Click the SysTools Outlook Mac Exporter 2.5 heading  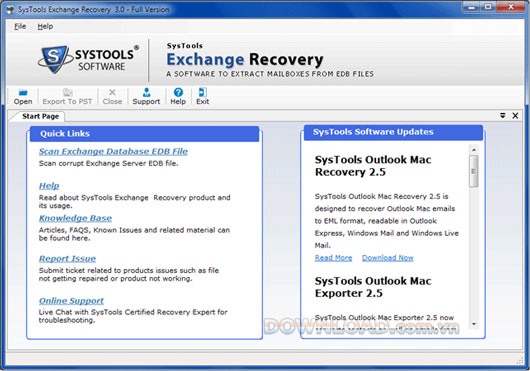[x=373, y=287]
